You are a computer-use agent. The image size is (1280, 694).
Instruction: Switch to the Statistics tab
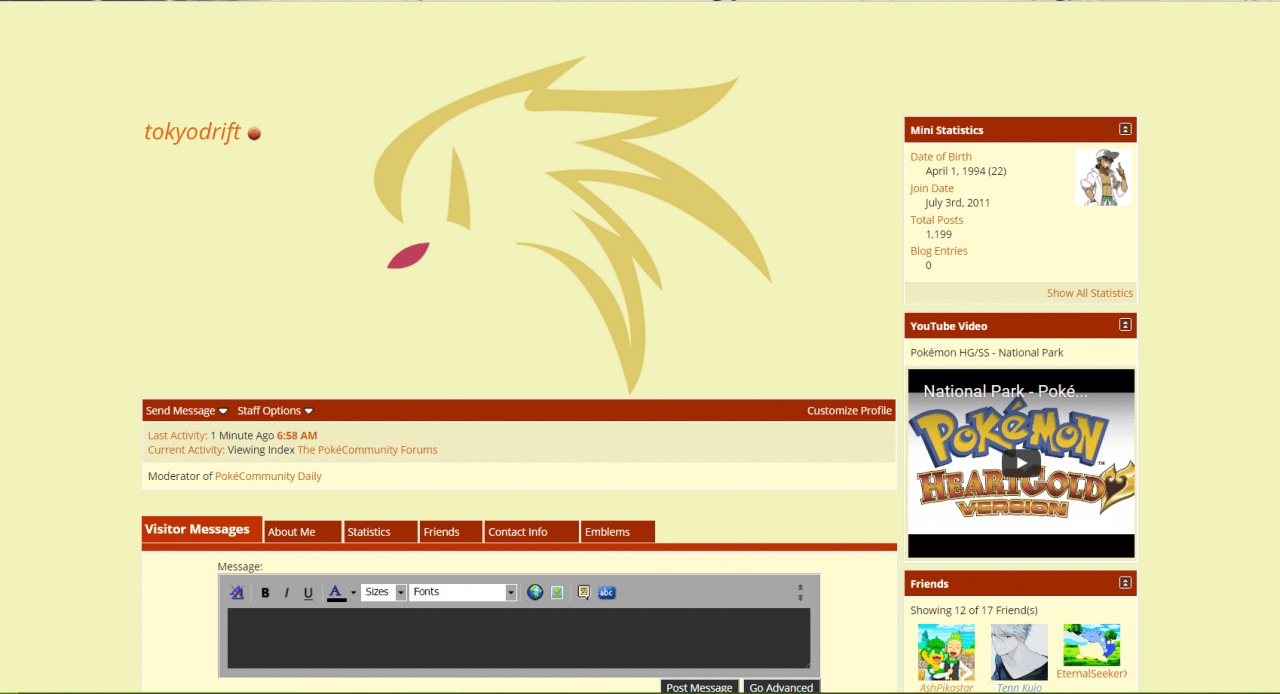pos(380,532)
